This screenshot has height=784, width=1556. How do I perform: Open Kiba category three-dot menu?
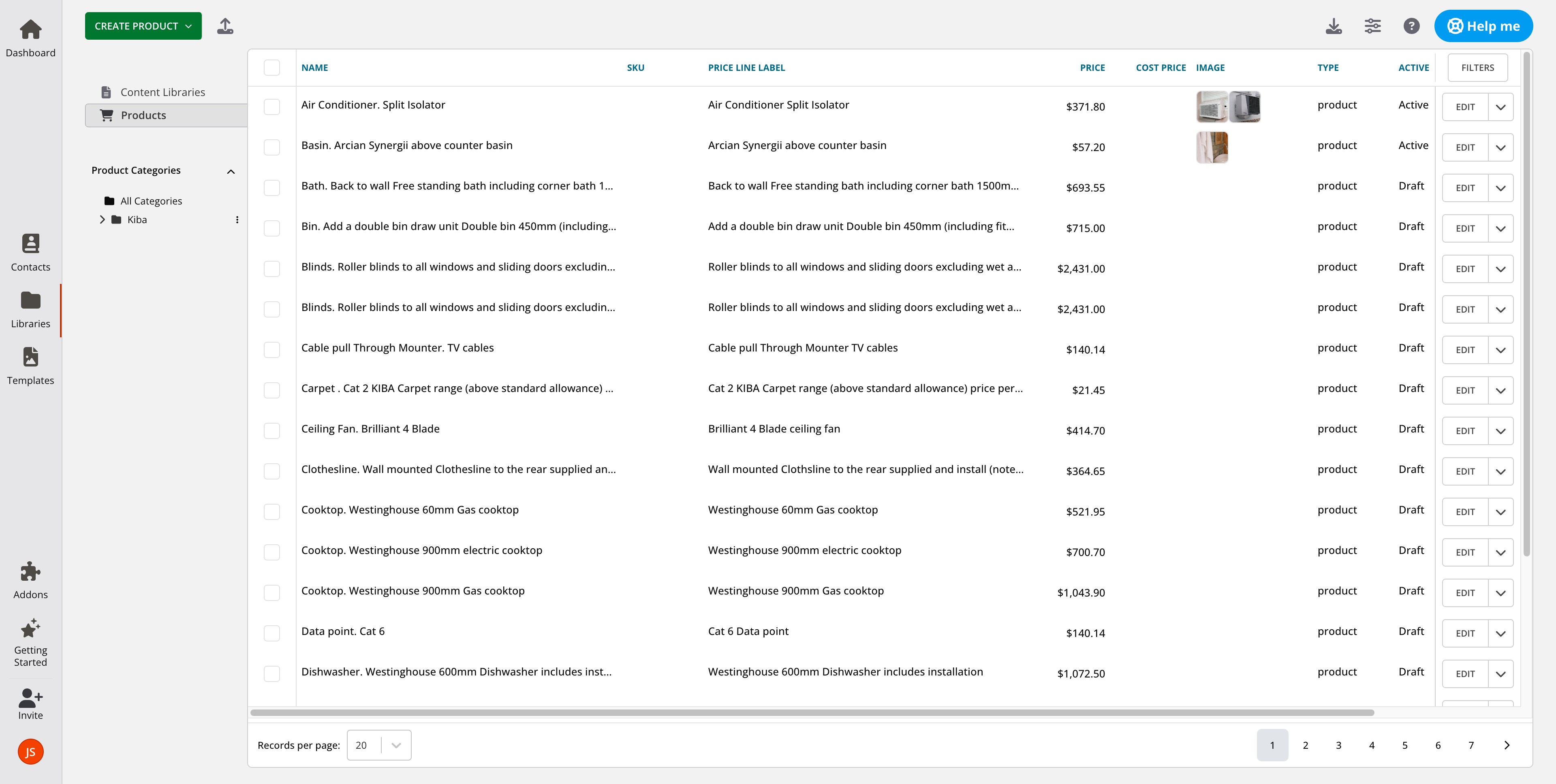click(237, 219)
